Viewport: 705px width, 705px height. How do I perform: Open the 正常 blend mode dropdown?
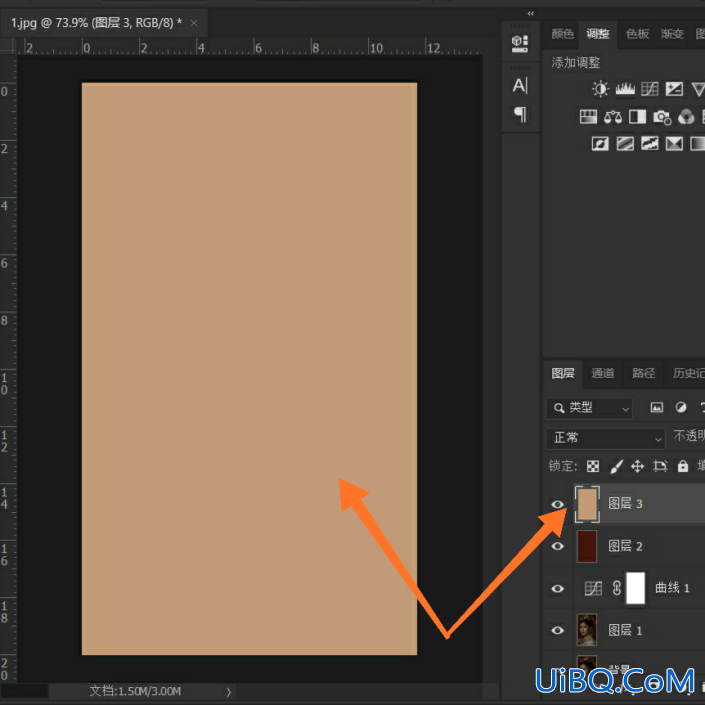coord(606,438)
